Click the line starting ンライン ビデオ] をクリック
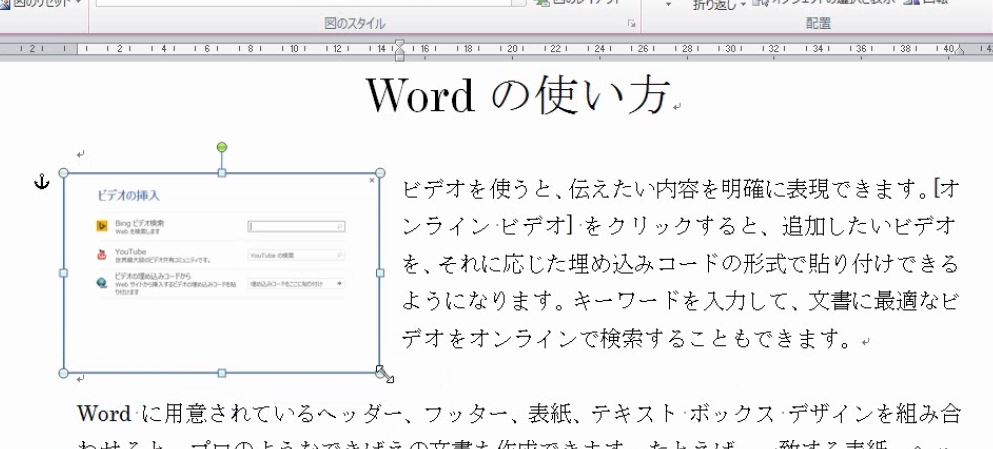Screen dimensions: 993x449 click(x=680, y=225)
